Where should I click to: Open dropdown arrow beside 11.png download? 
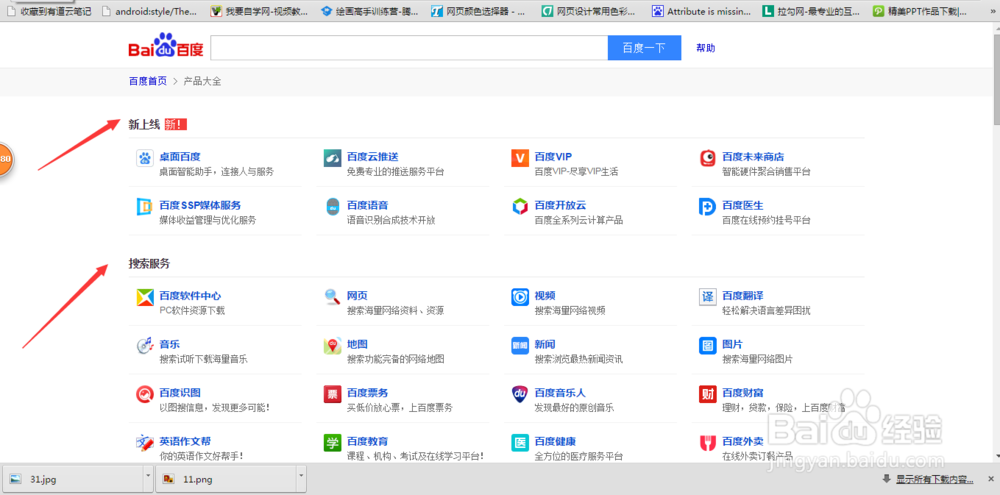tap(301, 477)
